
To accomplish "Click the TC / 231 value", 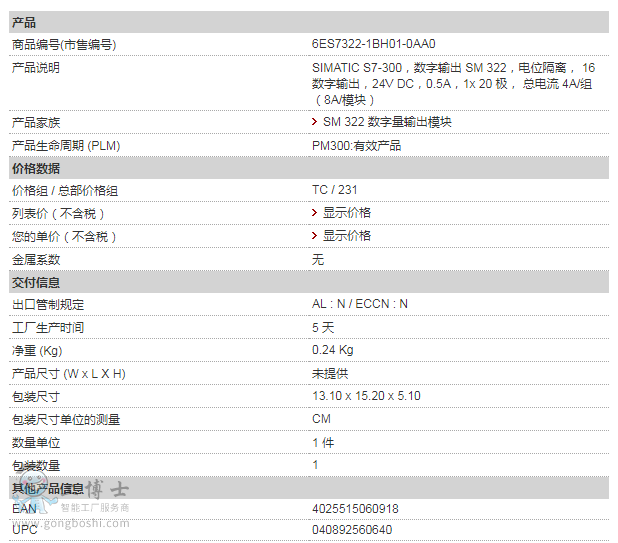I will (335, 190).
